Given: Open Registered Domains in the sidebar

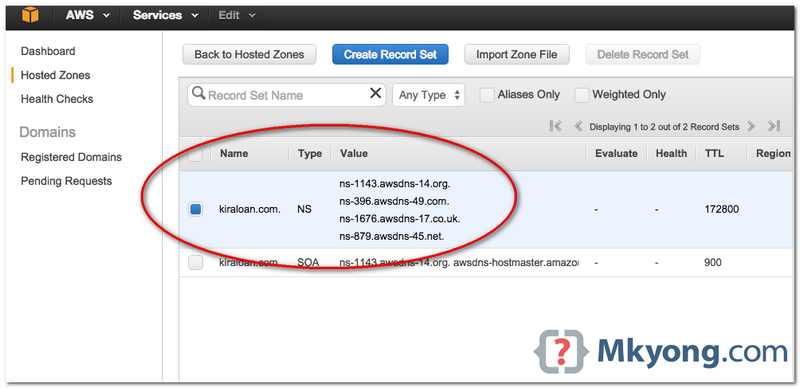Looking at the screenshot, I should point(71,157).
